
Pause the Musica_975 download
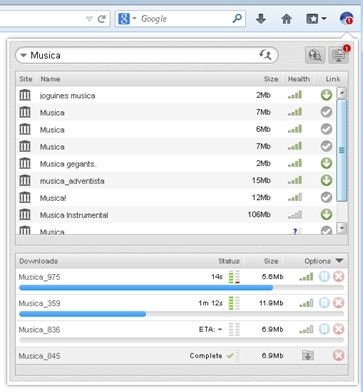pyautogui.click(x=324, y=276)
